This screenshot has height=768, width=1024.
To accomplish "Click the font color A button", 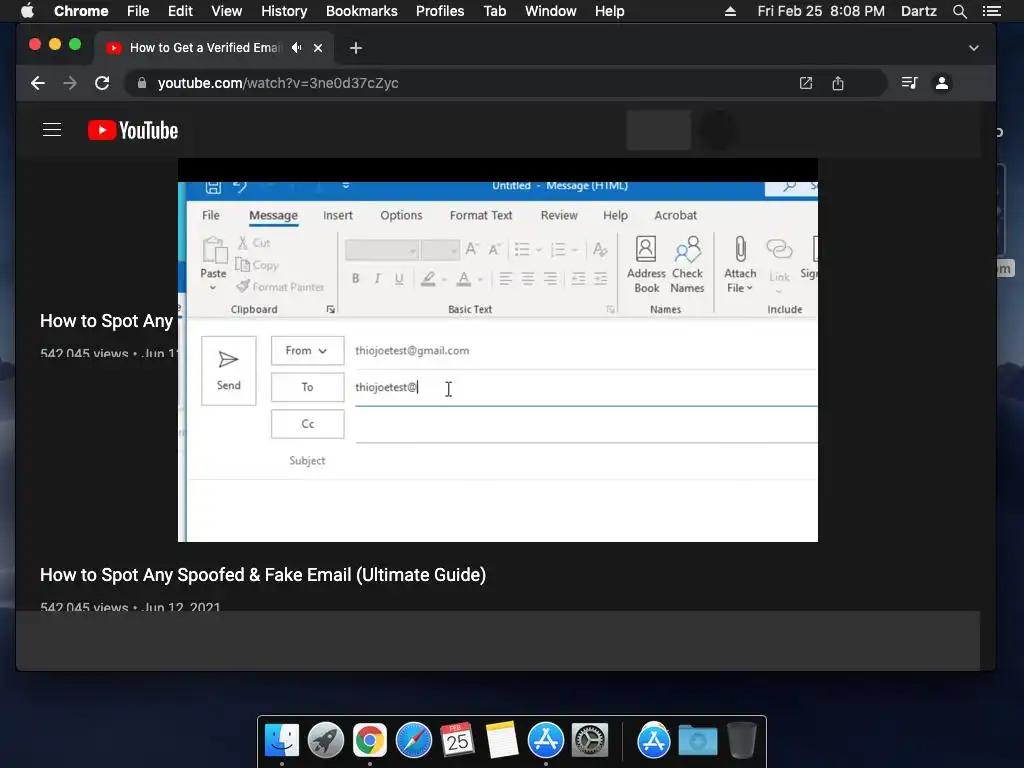I will coord(464,279).
